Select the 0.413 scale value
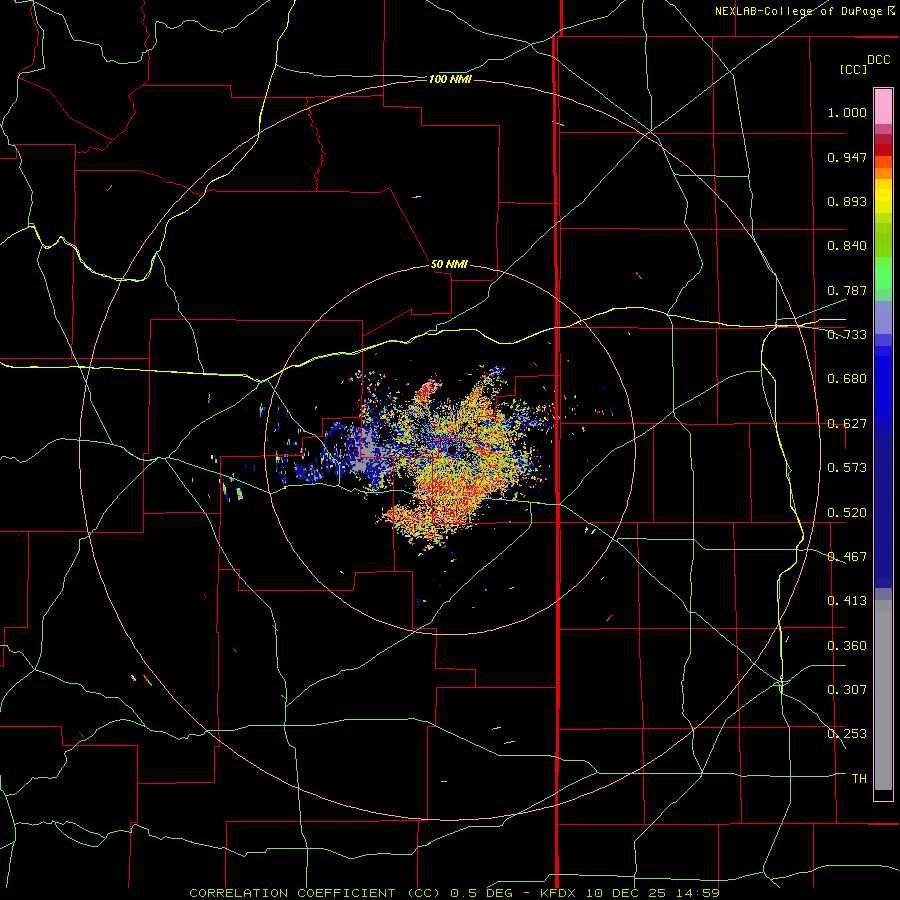 847,601
